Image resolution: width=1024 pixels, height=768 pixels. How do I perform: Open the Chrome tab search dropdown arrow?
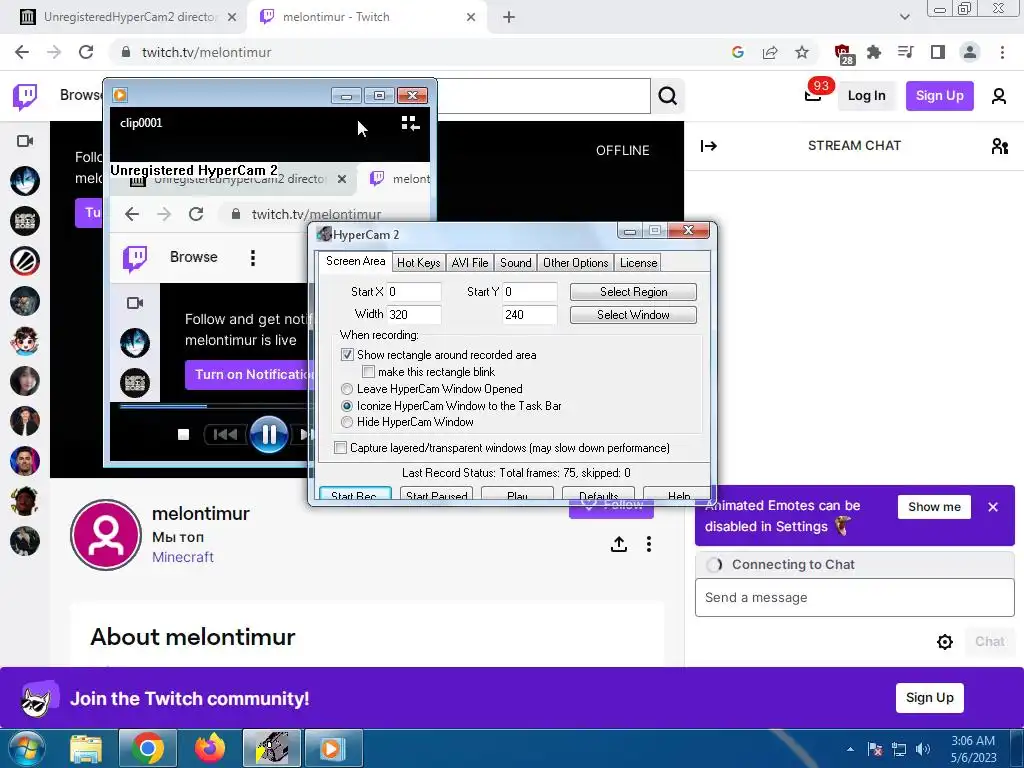(x=904, y=17)
